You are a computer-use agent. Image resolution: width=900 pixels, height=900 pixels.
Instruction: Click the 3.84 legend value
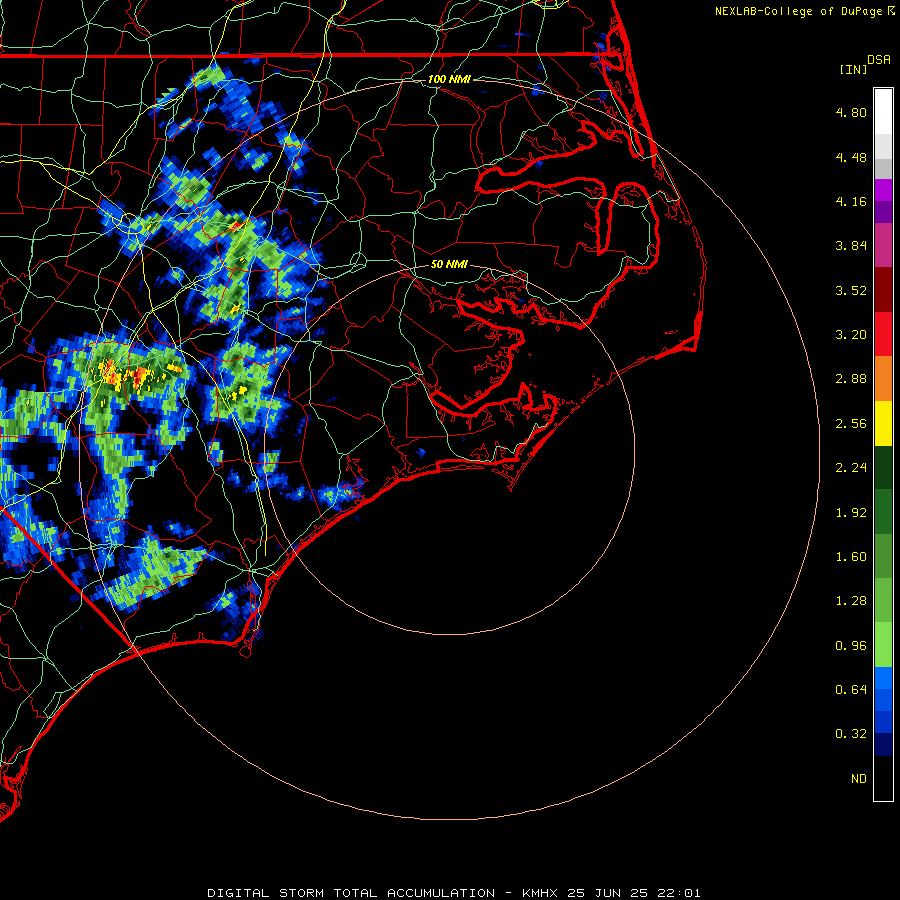851,245
